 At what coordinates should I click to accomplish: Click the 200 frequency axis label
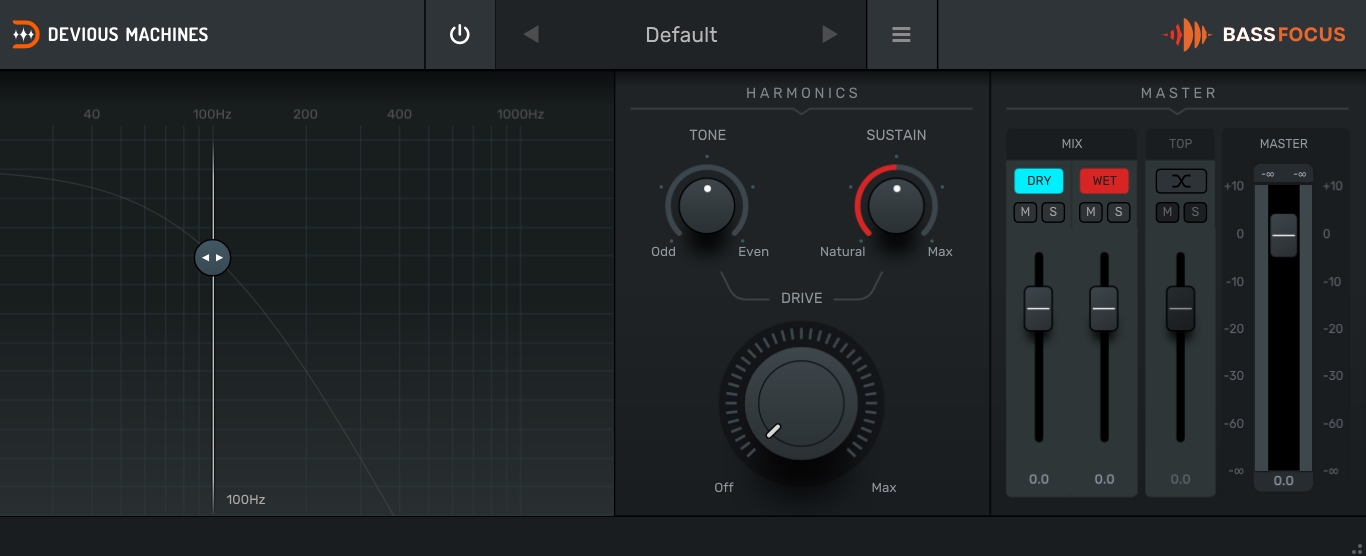pyautogui.click(x=305, y=114)
